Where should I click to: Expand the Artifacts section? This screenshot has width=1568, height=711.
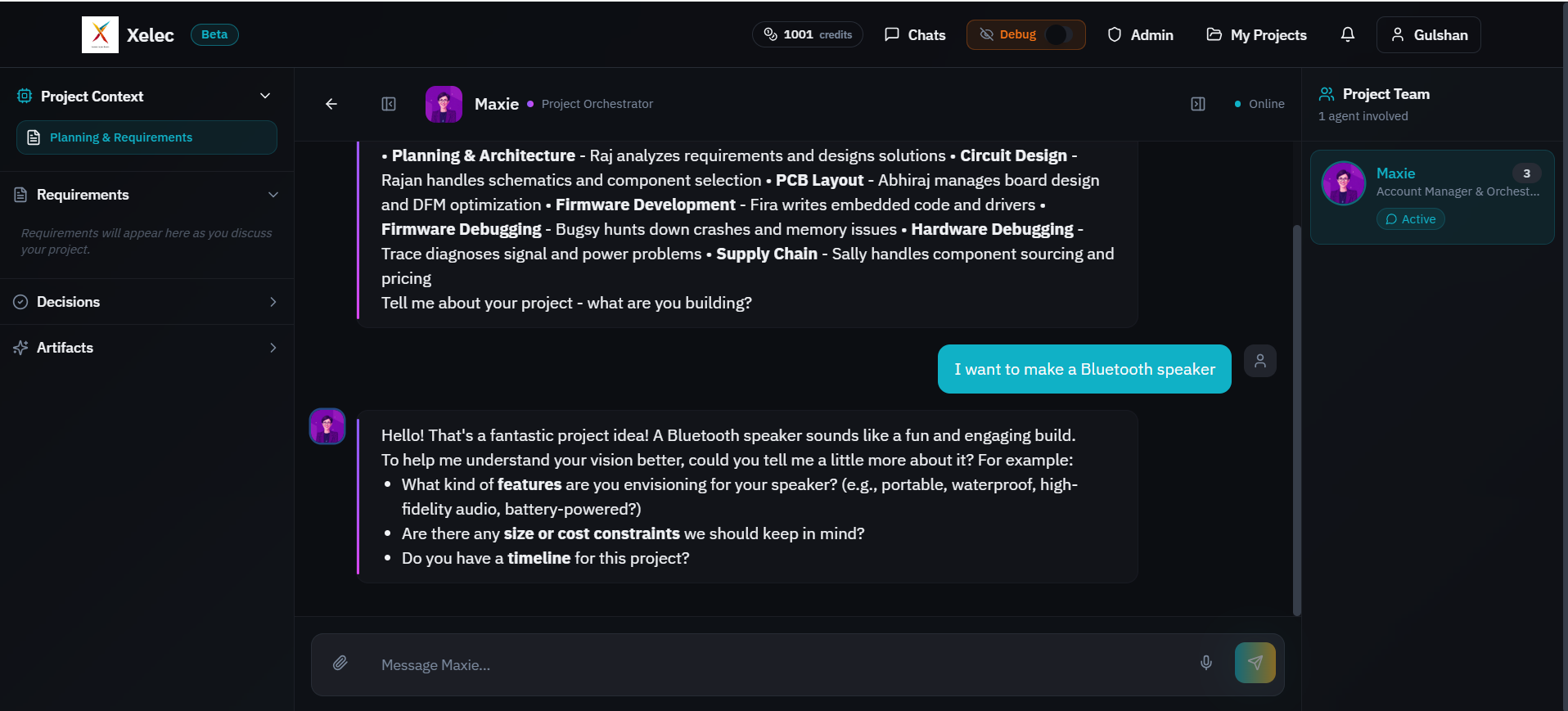coord(273,348)
